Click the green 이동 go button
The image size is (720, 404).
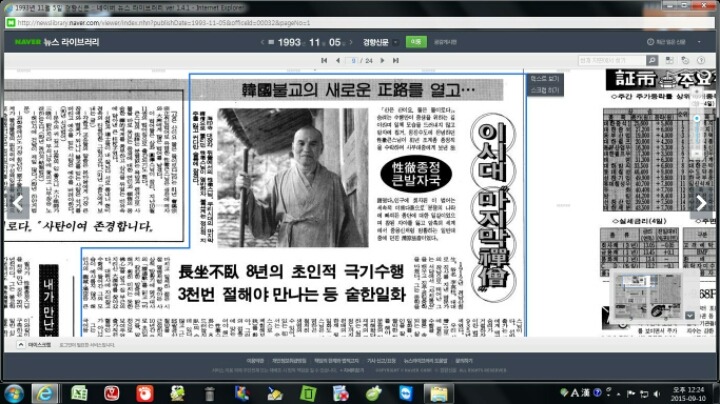click(416, 42)
